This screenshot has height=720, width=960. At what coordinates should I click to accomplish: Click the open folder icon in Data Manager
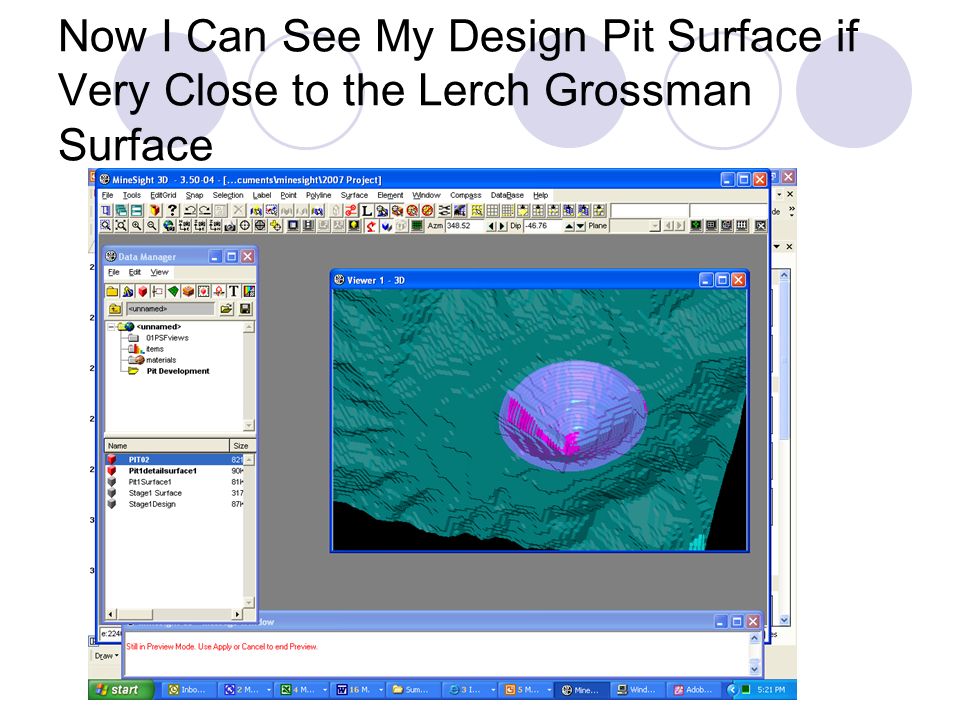[227, 309]
